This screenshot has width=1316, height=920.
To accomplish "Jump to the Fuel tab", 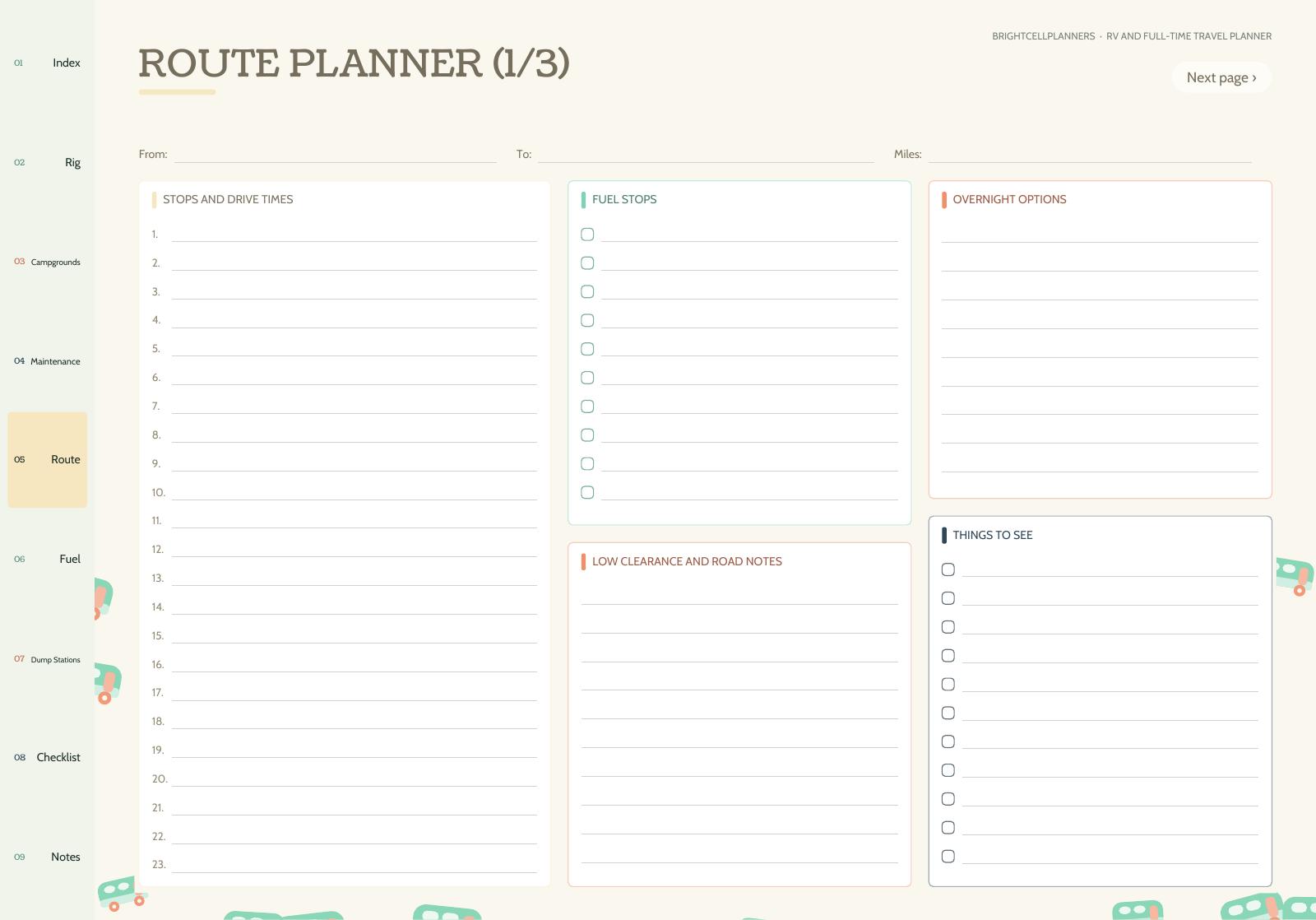I will 47,559.
